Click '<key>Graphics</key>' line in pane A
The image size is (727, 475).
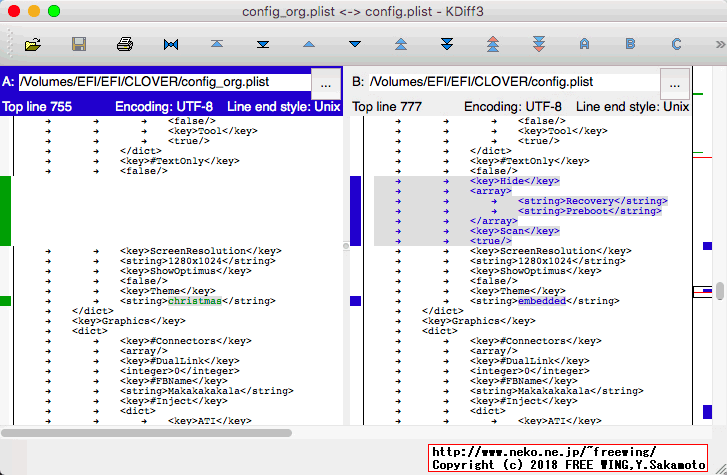point(129,321)
